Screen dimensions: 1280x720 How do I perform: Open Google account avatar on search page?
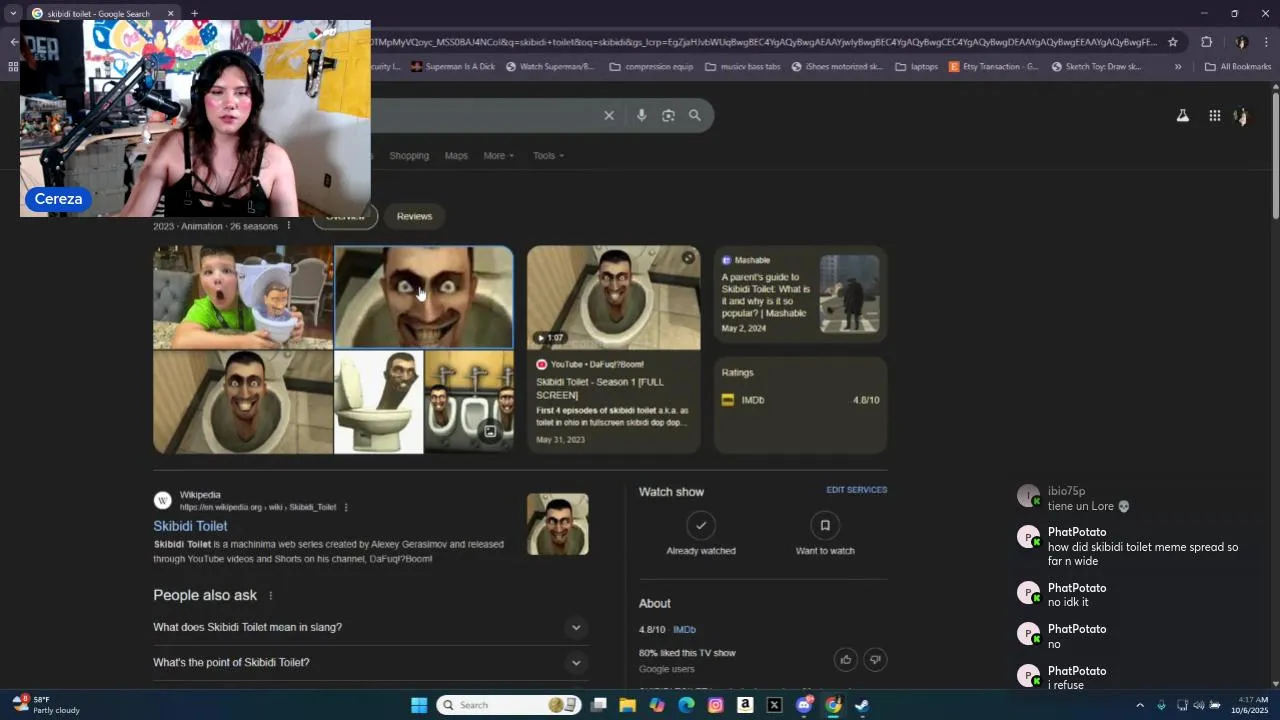coord(1242,116)
